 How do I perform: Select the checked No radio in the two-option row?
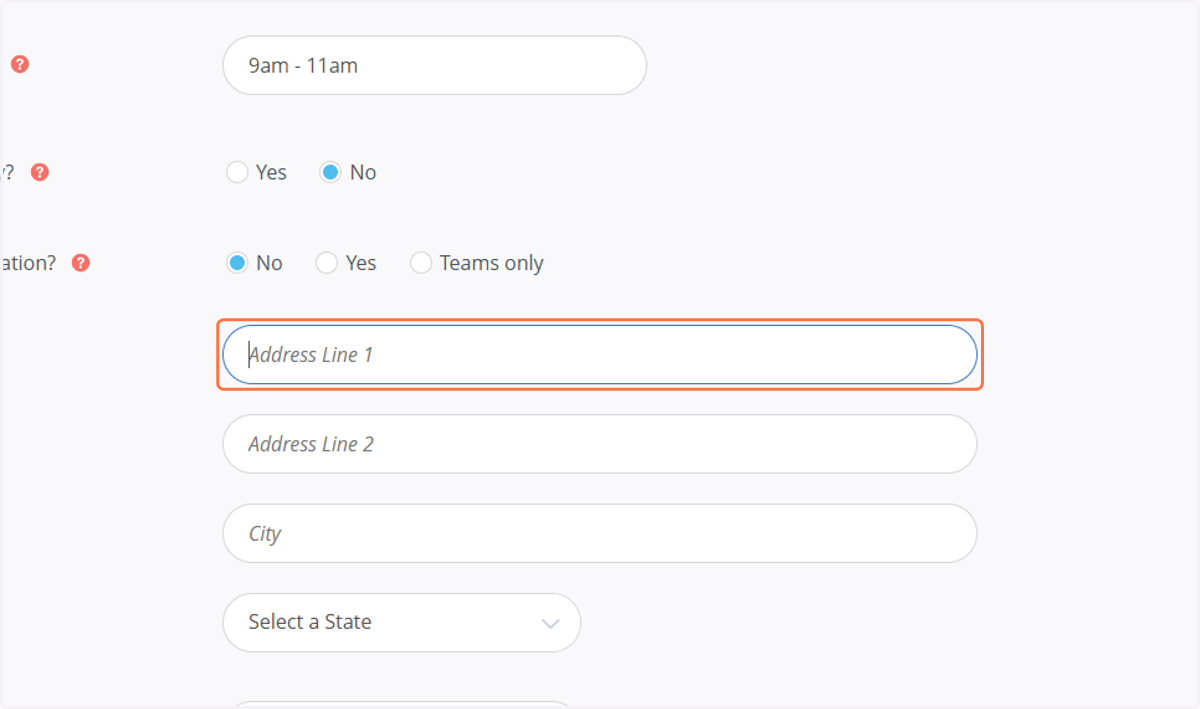point(330,172)
